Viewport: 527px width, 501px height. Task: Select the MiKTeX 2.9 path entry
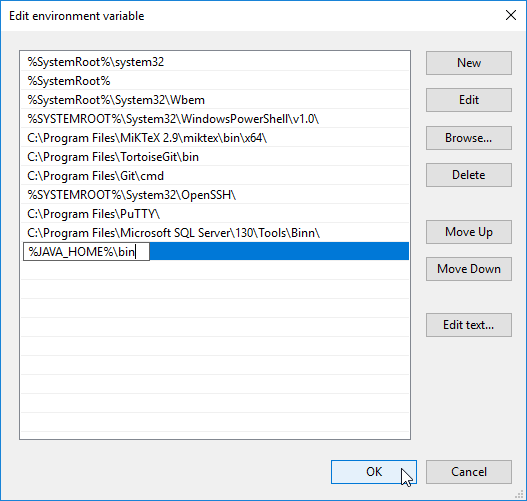point(215,138)
